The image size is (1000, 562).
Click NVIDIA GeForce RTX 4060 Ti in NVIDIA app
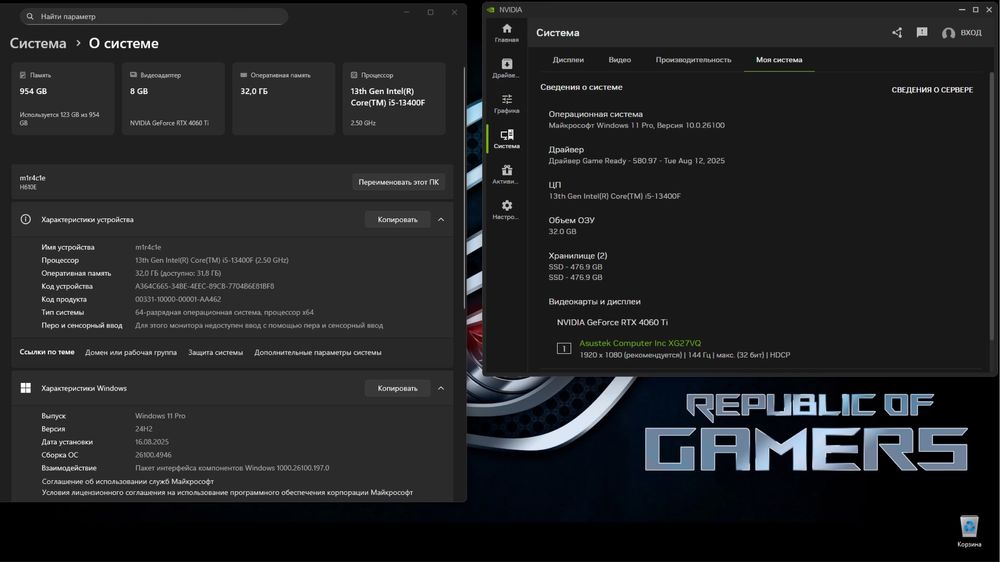click(x=612, y=322)
